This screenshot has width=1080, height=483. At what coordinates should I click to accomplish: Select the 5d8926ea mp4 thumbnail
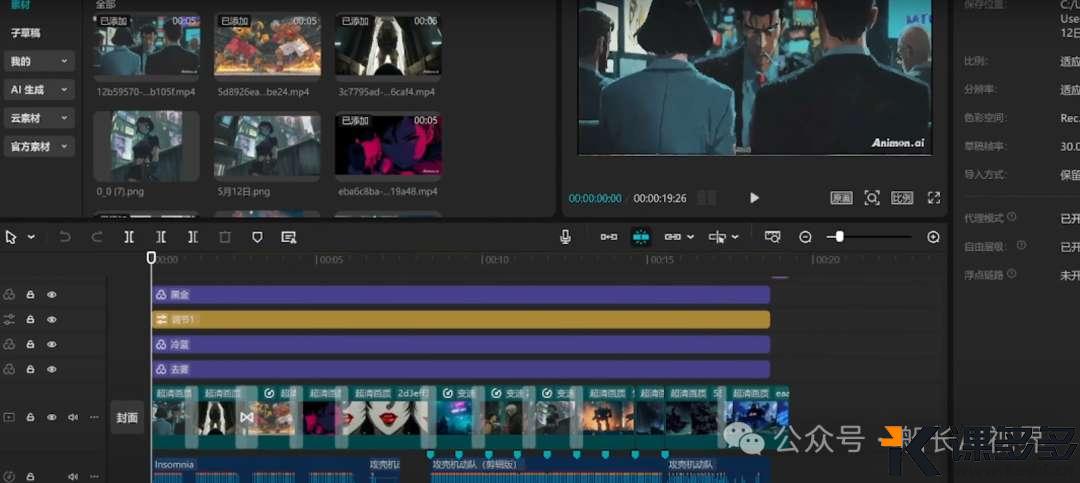tap(267, 46)
